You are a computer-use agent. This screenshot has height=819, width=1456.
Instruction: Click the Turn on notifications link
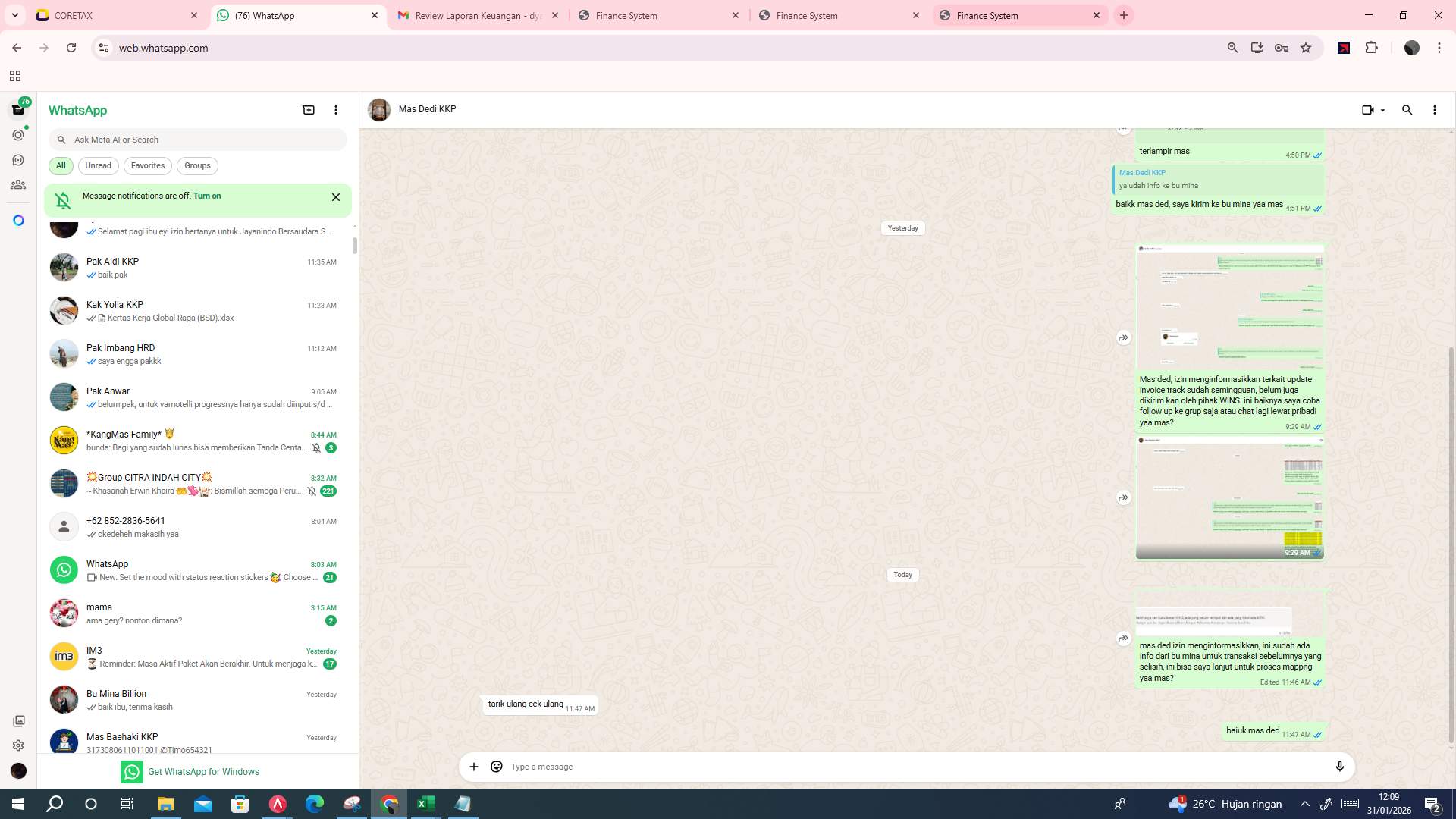coord(208,196)
